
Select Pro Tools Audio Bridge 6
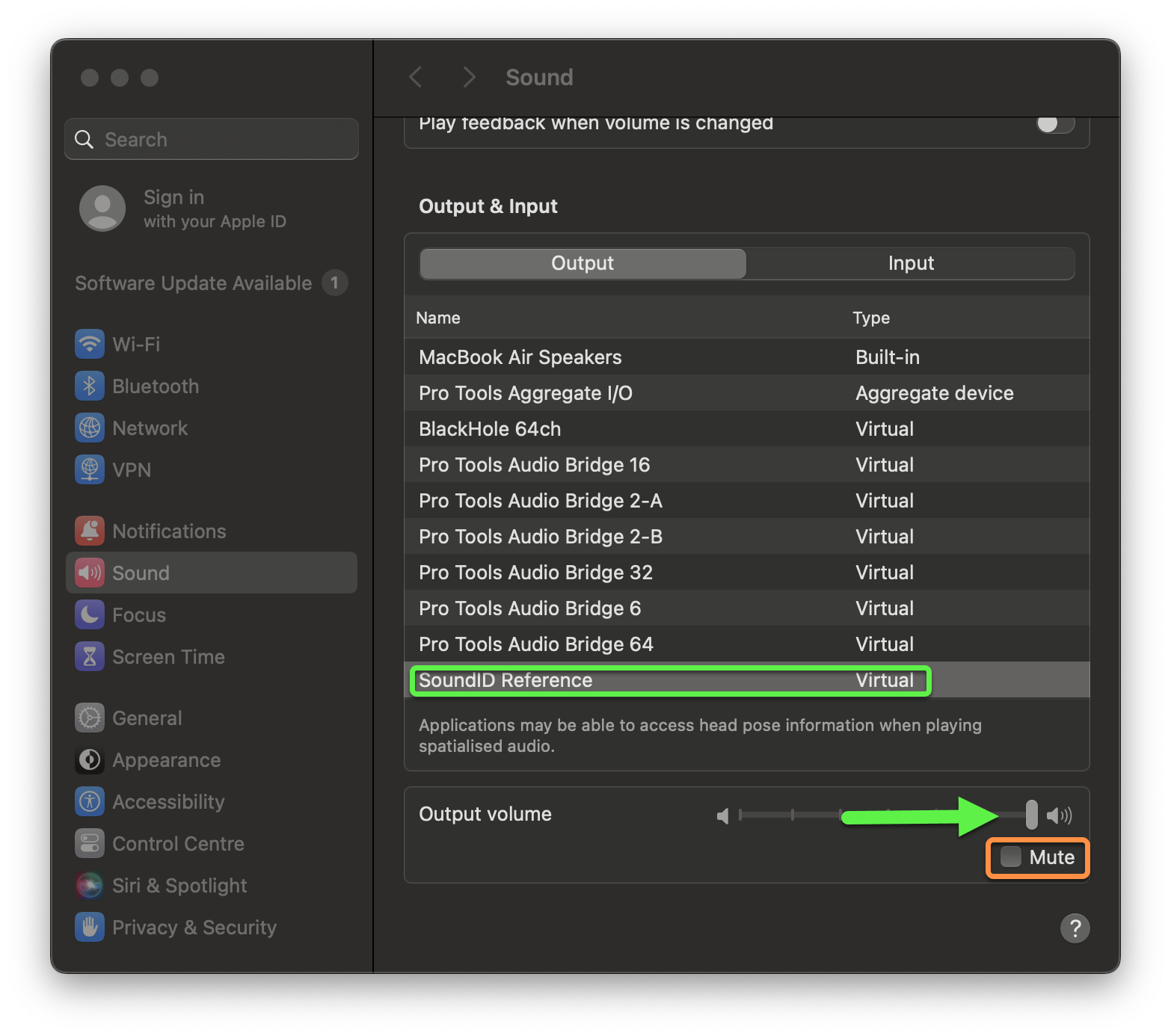click(x=747, y=608)
